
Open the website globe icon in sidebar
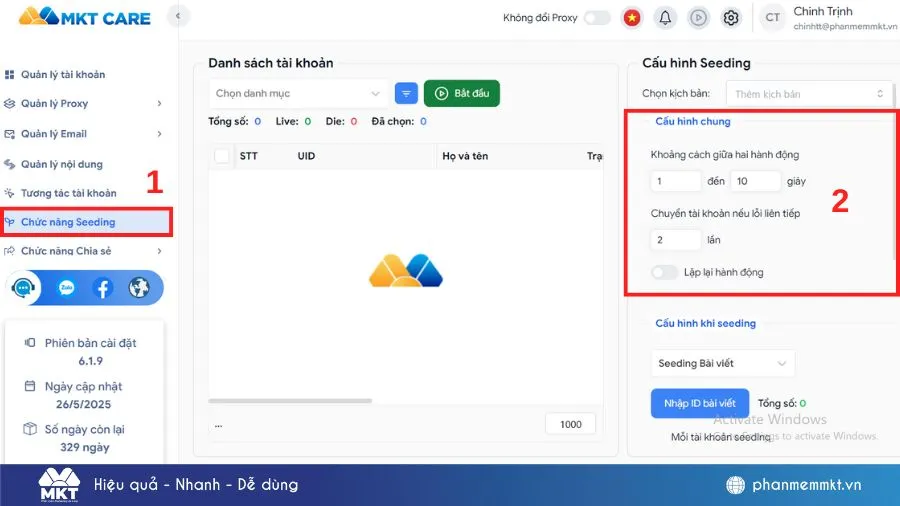(x=139, y=287)
